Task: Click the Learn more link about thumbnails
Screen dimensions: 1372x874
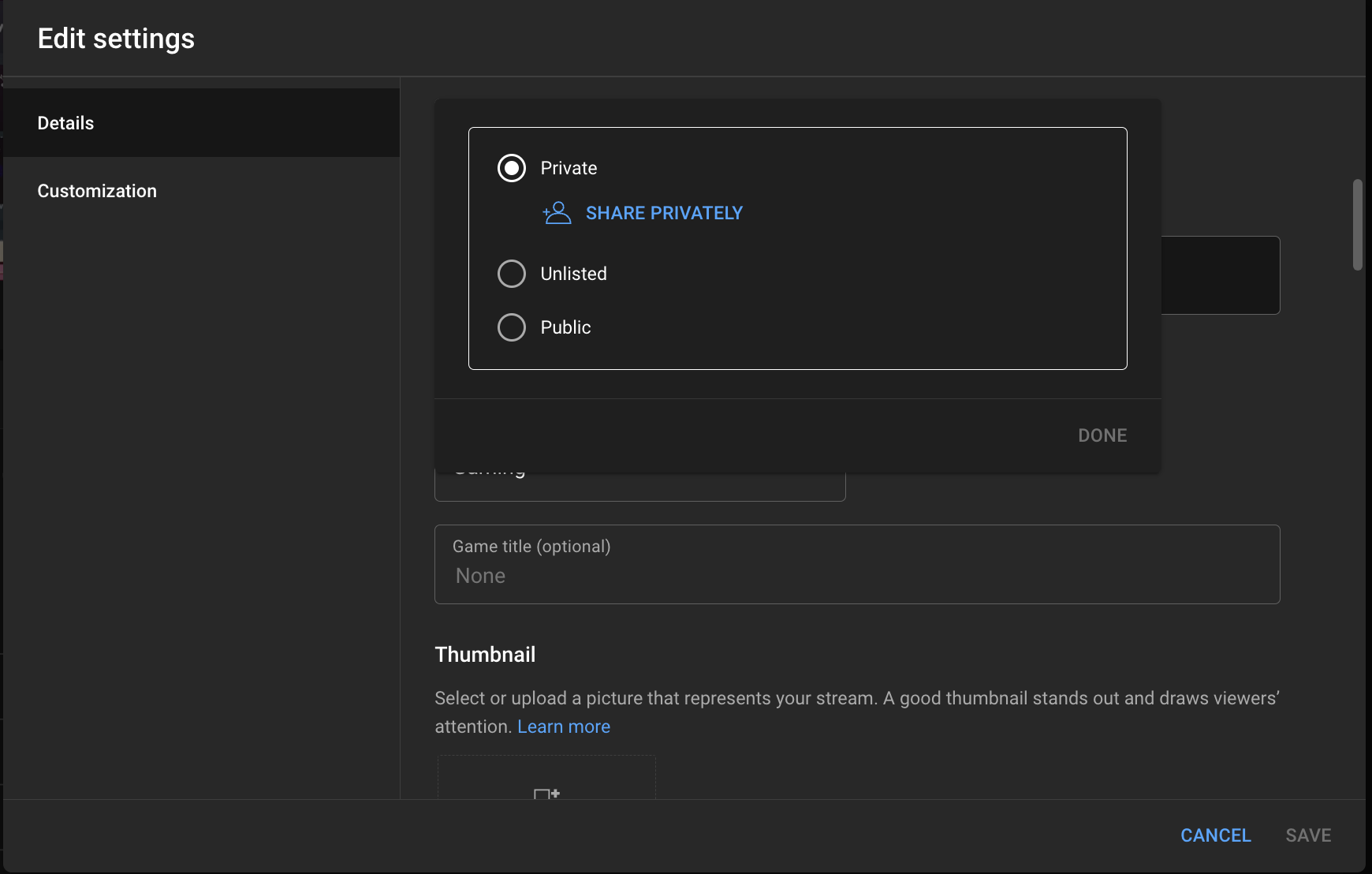Action: click(563, 726)
